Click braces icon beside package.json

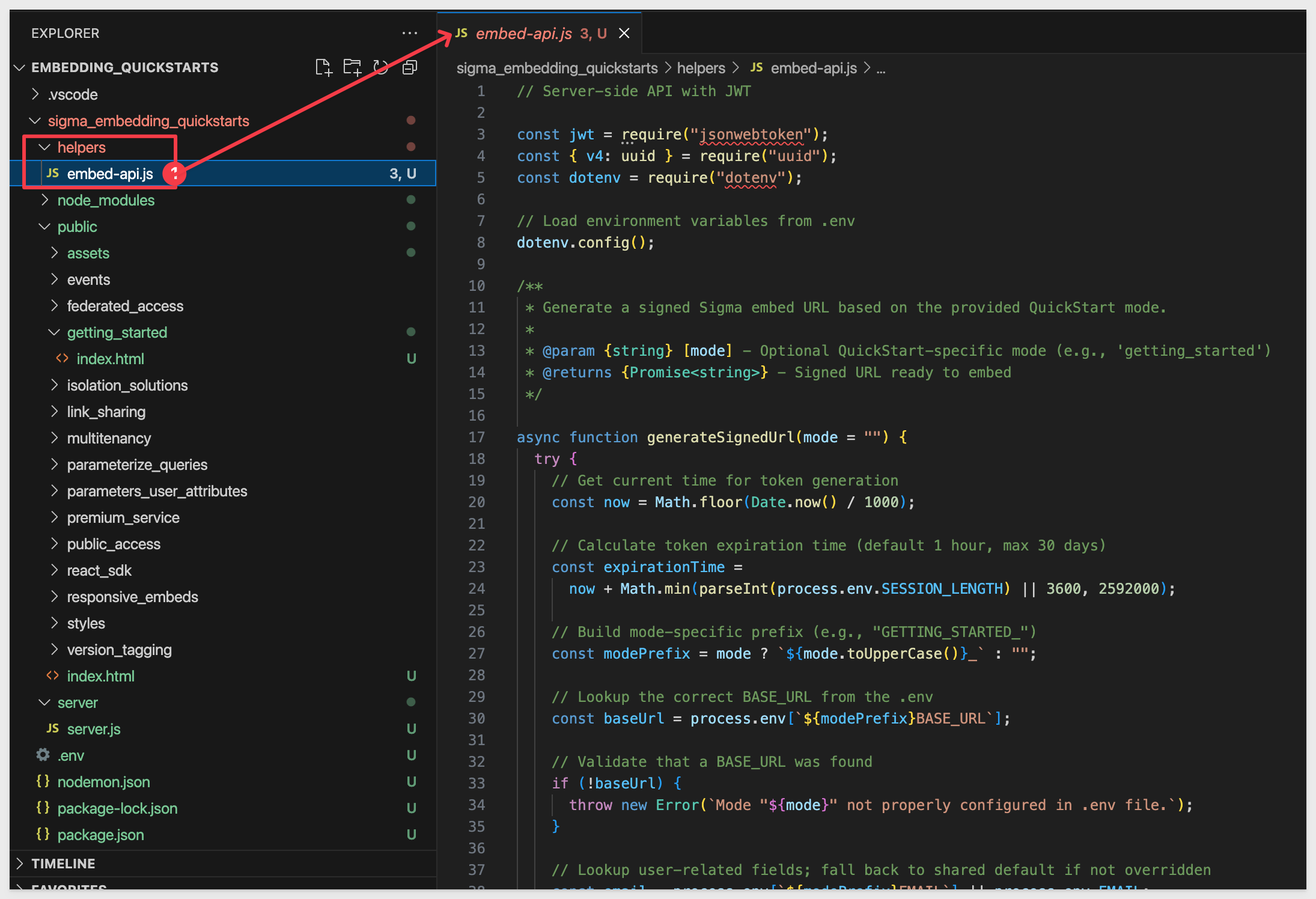click(x=43, y=834)
